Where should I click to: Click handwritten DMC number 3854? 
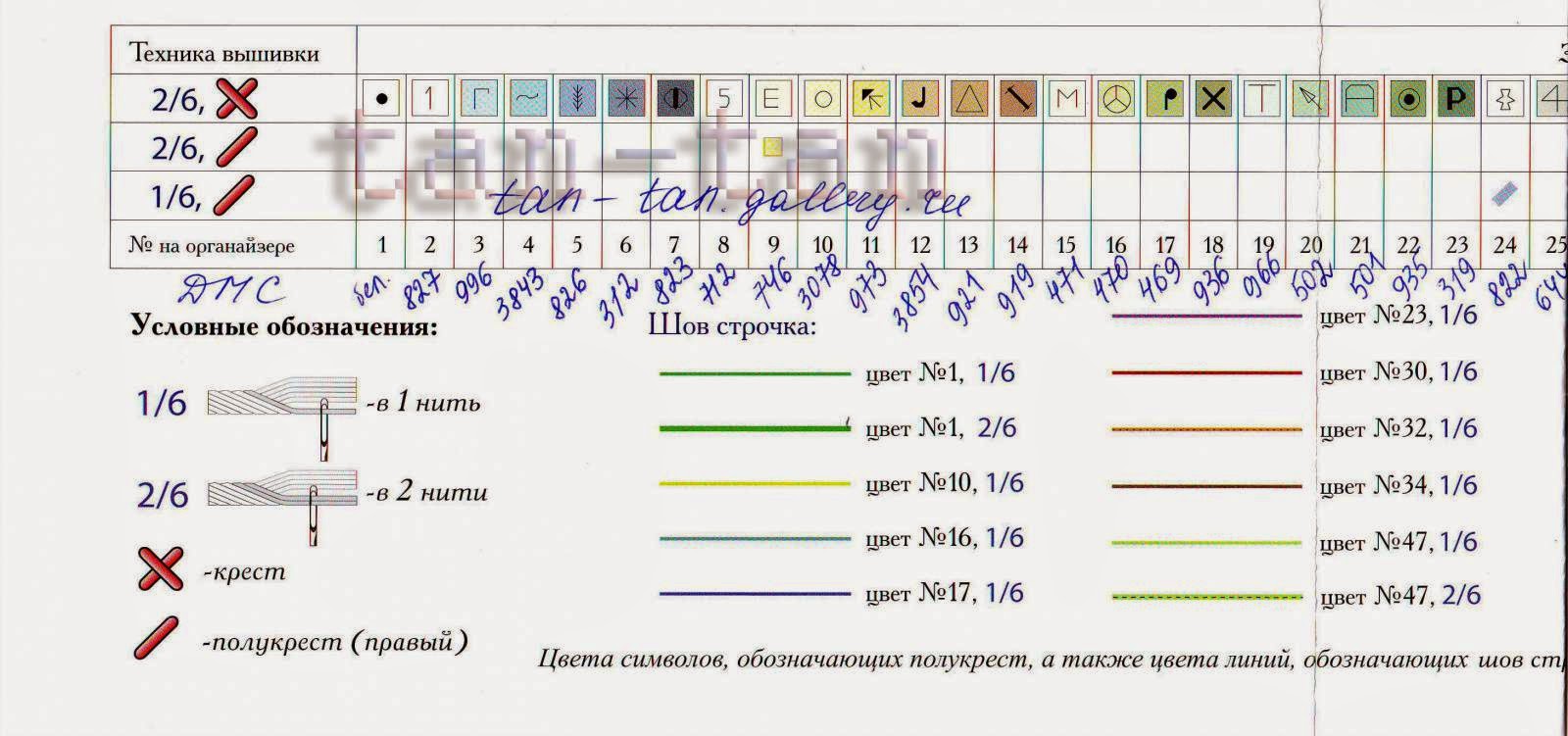(914, 297)
